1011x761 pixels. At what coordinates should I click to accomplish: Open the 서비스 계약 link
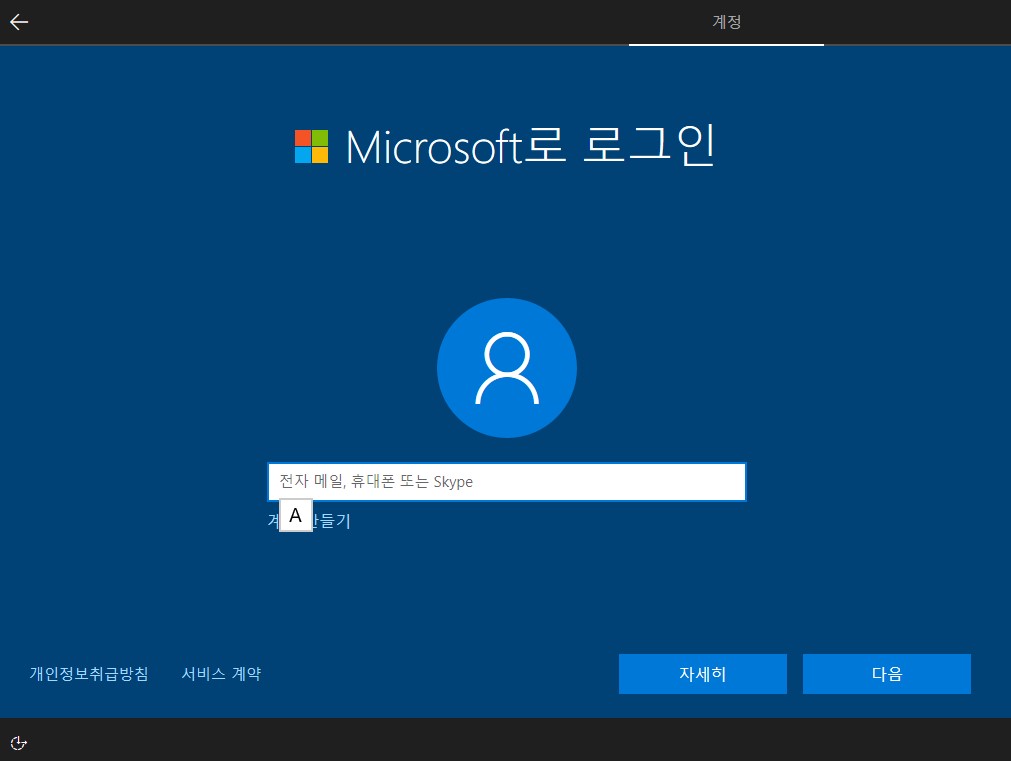coord(221,674)
